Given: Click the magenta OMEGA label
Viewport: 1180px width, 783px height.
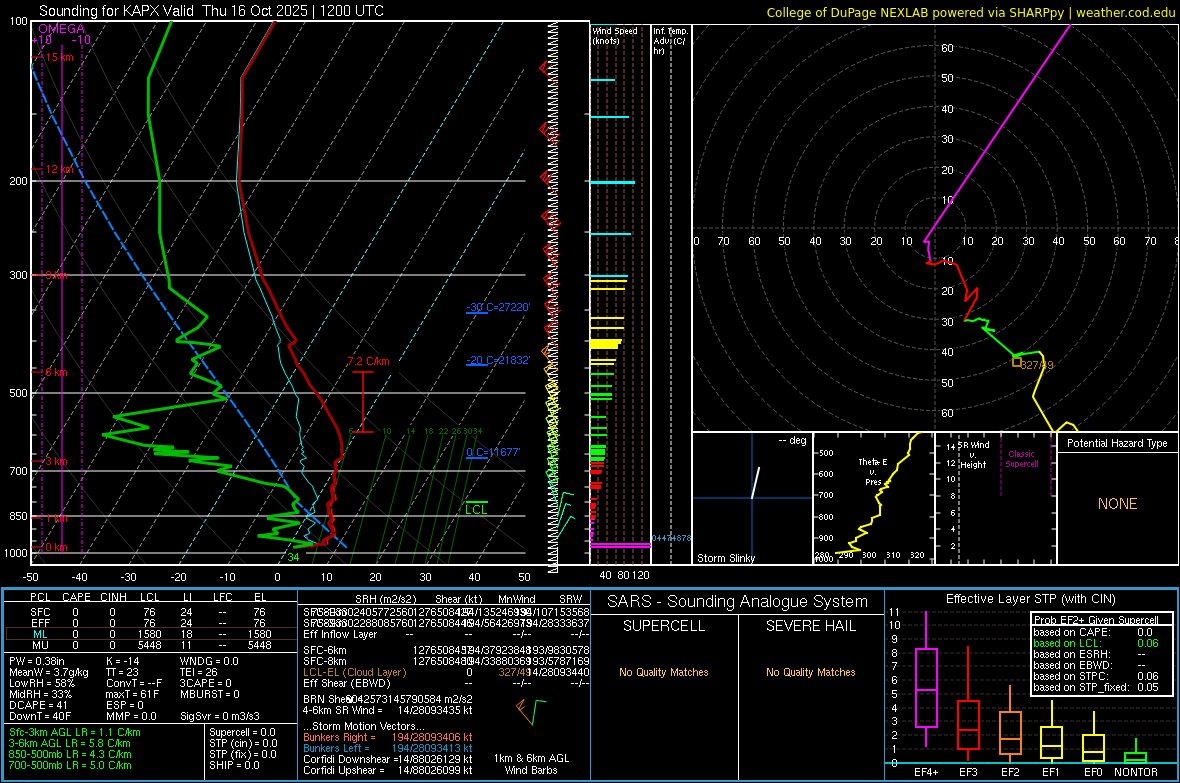Looking at the screenshot, I should coord(61,29).
